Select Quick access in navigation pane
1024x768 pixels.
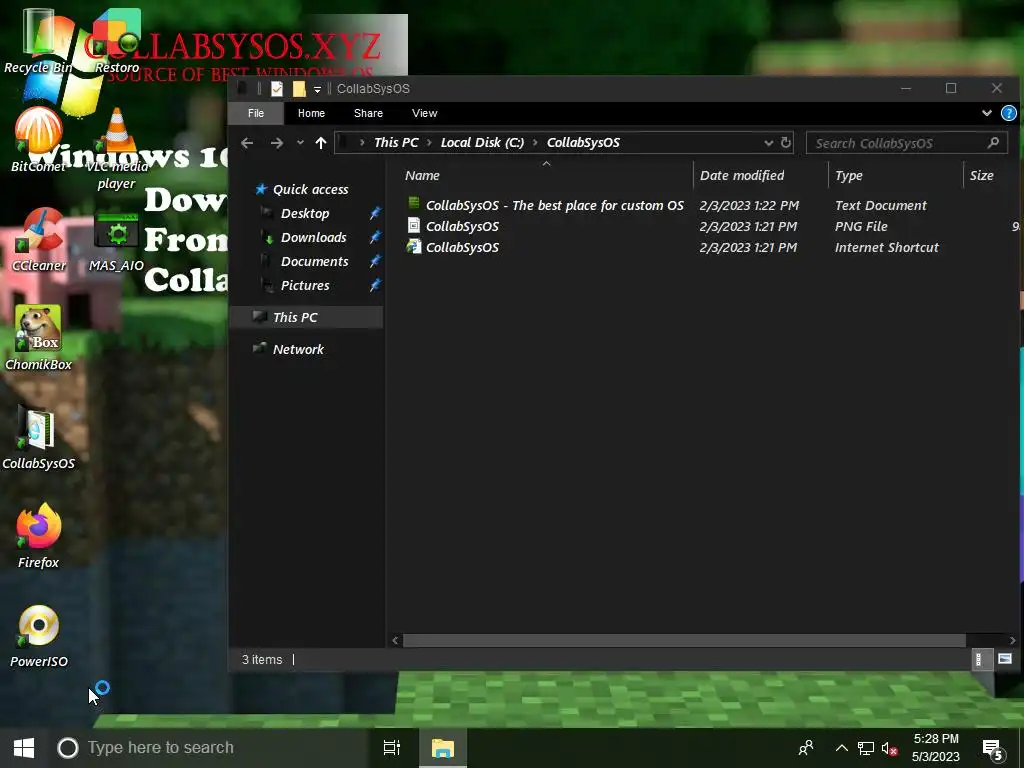point(311,189)
